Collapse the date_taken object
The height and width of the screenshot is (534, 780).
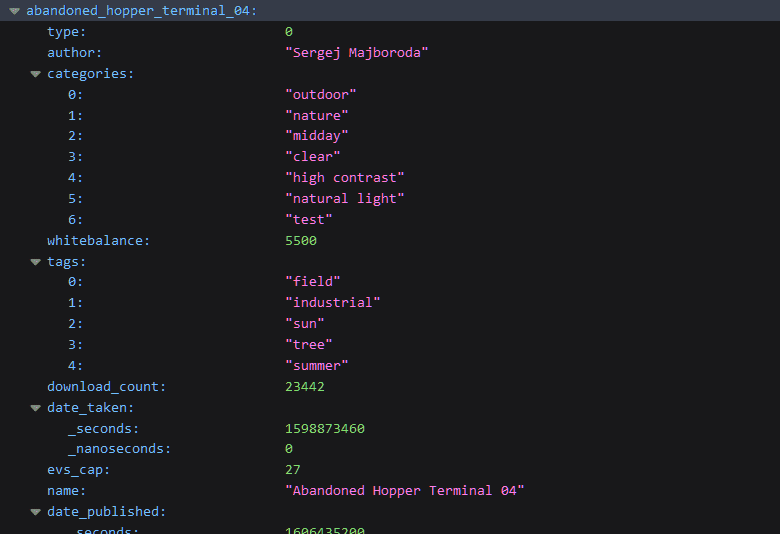point(35,408)
